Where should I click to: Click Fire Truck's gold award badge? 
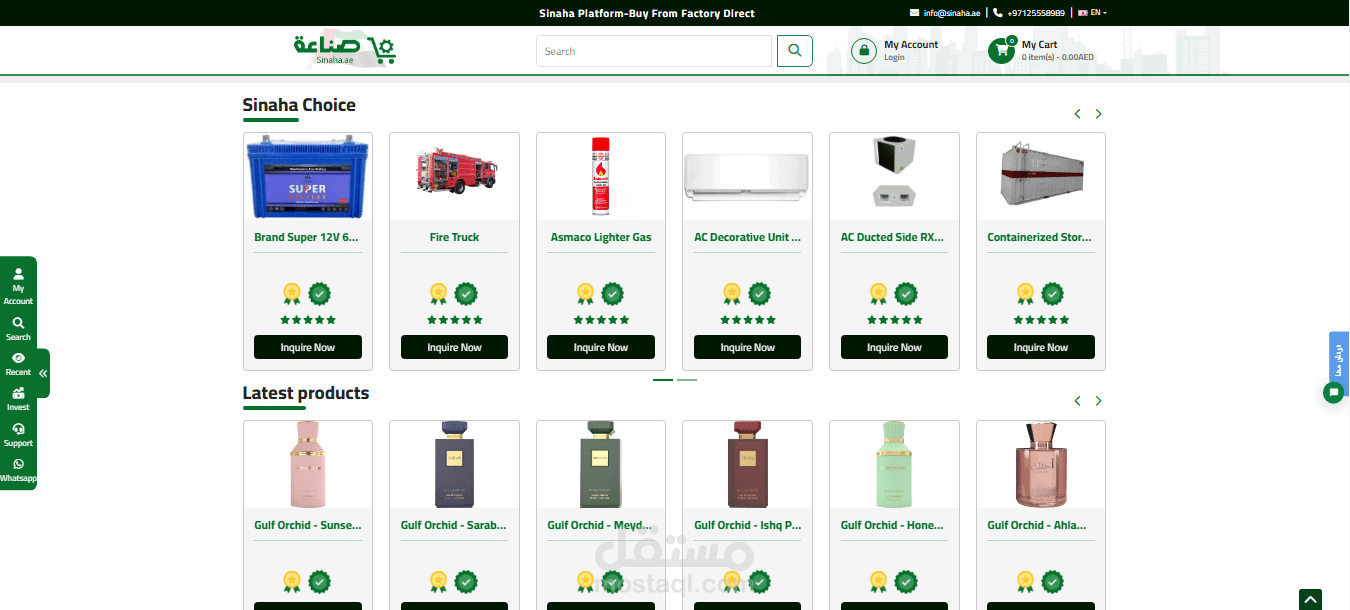point(438,293)
